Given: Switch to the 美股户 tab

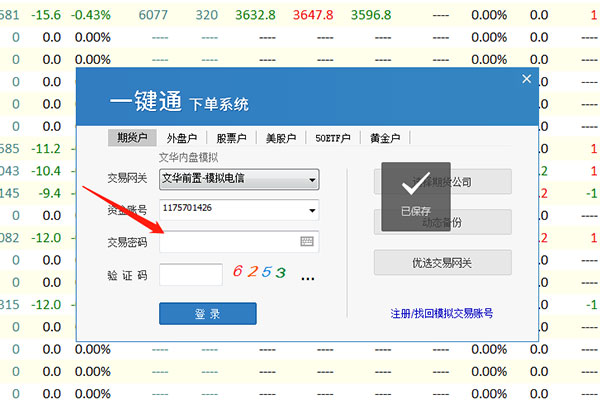Looking at the screenshot, I should [x=281, y=138].
